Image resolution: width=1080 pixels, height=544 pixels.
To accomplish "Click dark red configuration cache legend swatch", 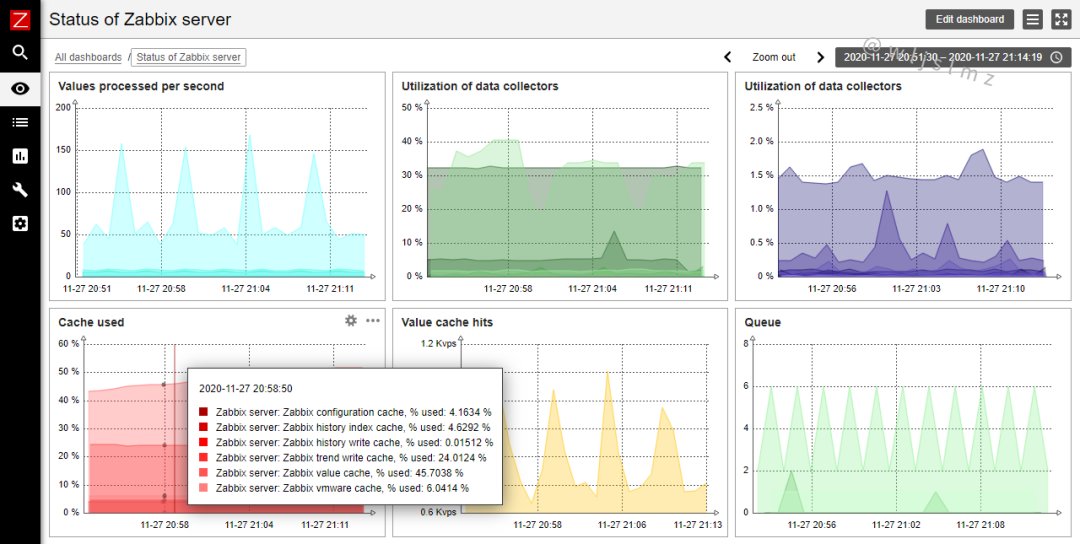I will (203, 412).
